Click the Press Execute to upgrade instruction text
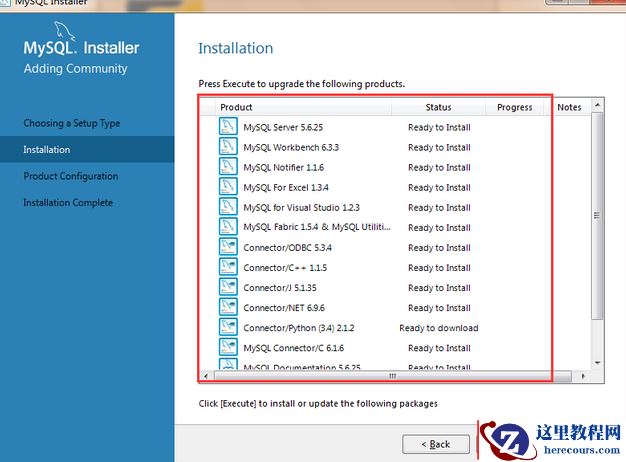 (x=301, y=84)
